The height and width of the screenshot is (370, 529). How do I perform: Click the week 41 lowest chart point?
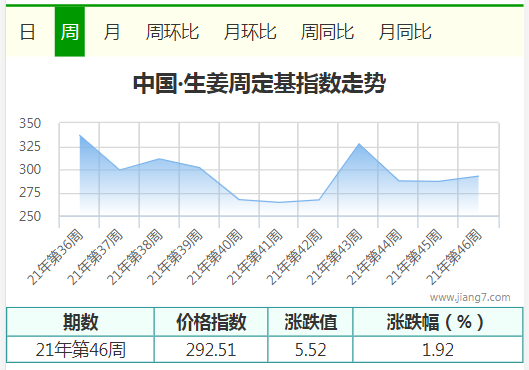coord(279,202)
